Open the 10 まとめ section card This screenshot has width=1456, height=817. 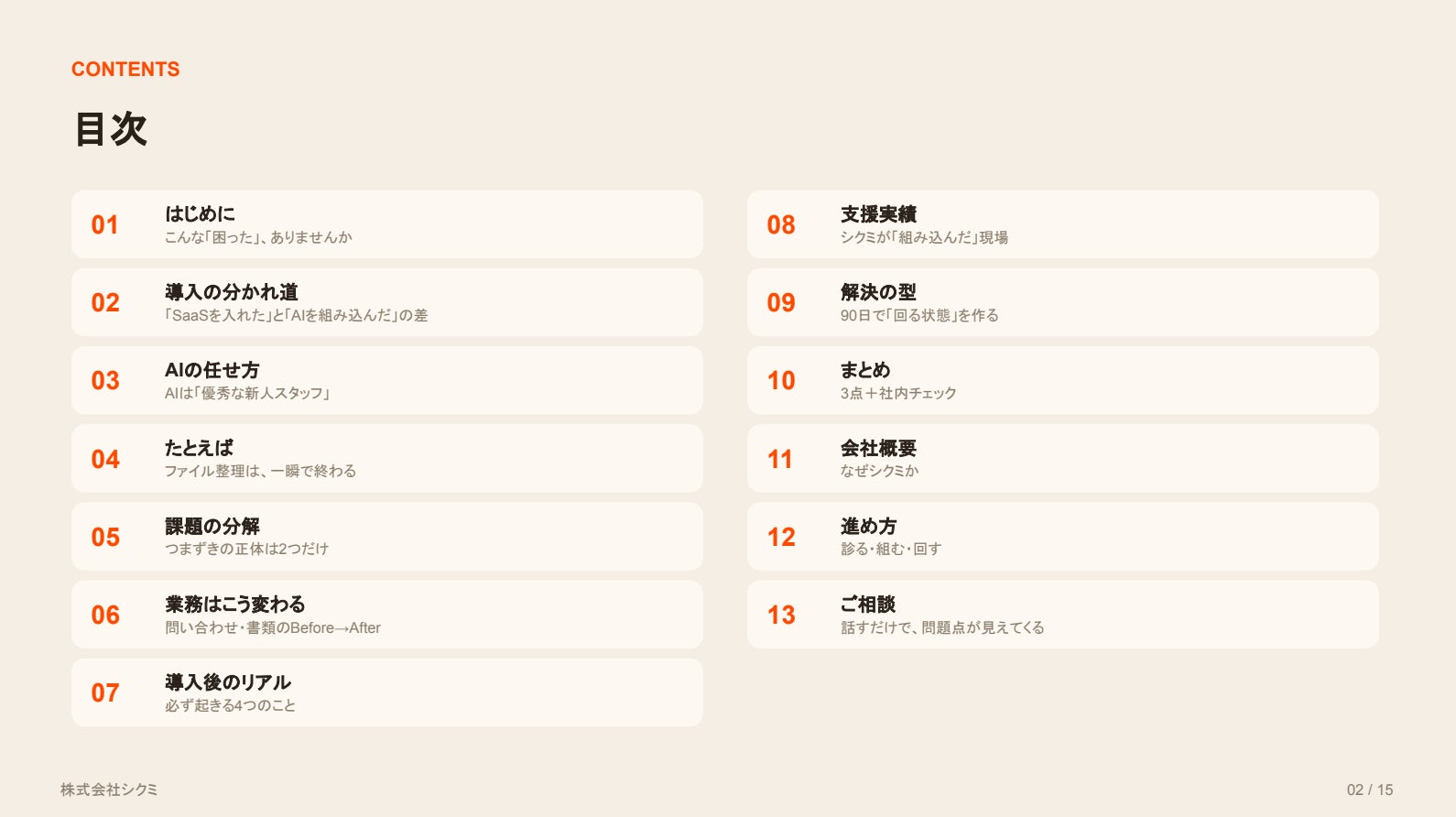point(1063,380)
